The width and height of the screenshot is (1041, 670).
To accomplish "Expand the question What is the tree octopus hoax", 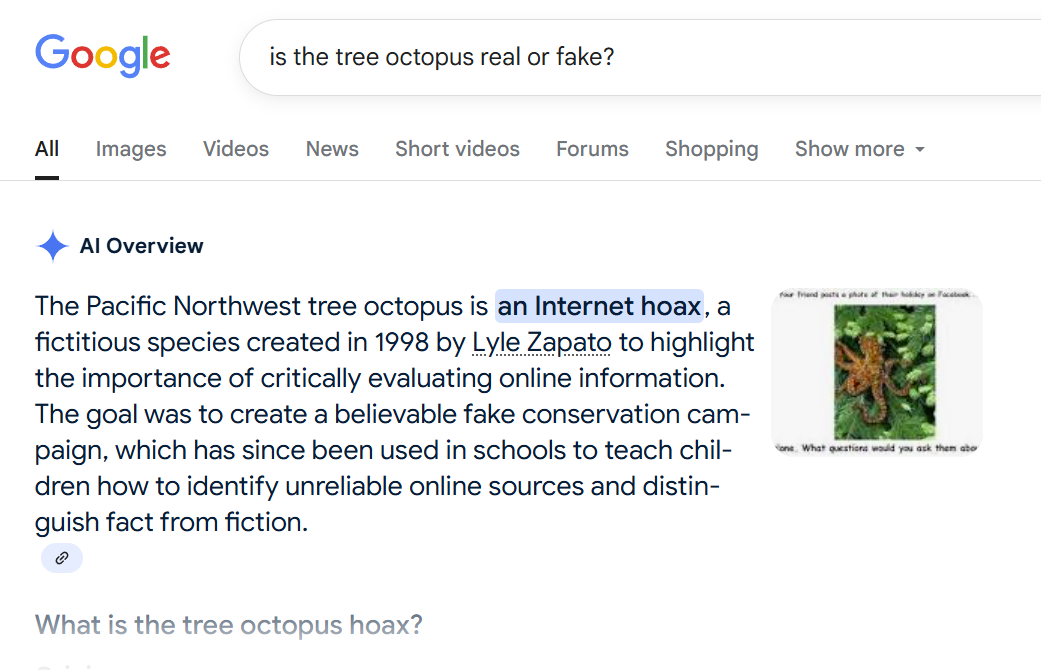I will click(227, 624).
